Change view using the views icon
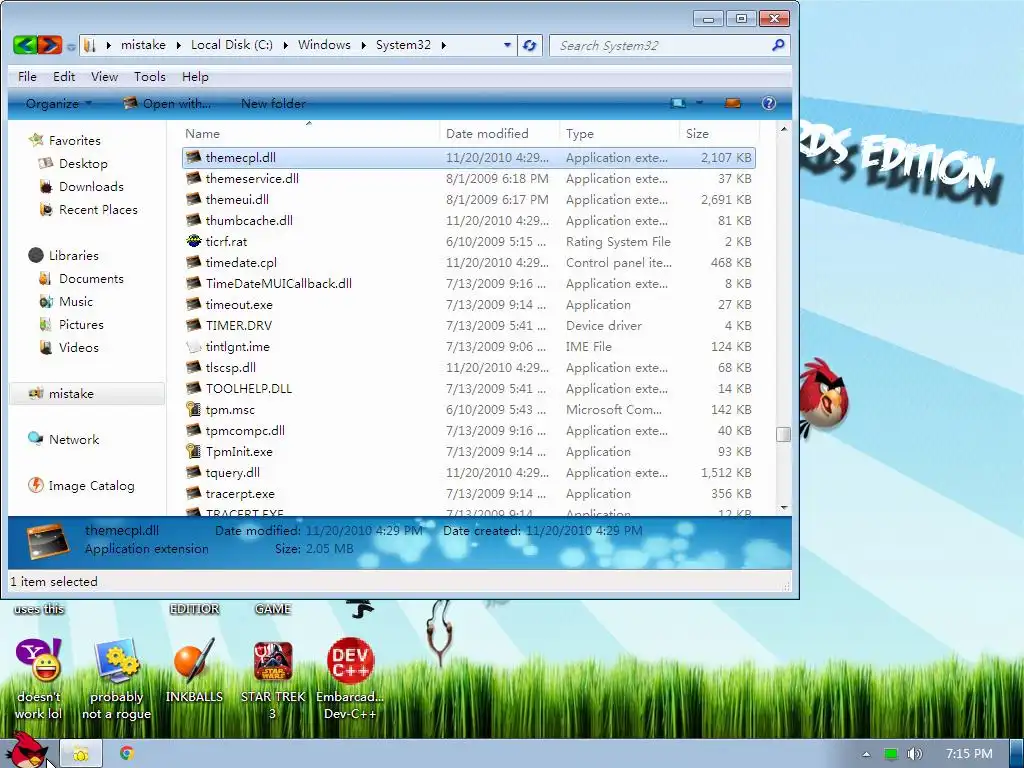 (x=678, y=103)
